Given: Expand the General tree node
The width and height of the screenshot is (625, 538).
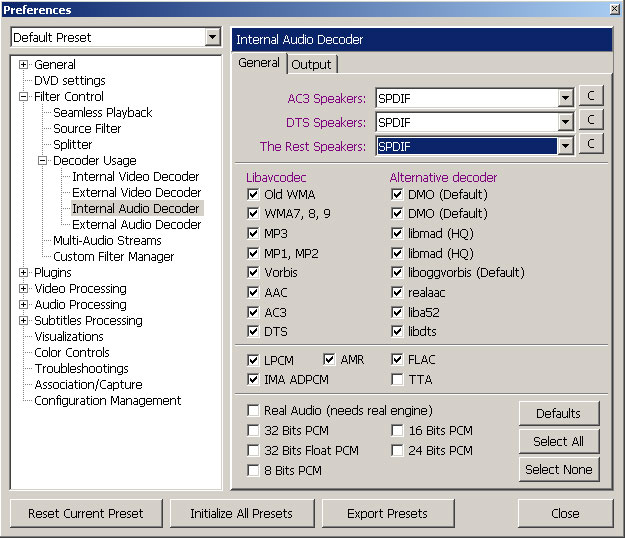Looking at the screenshot, I should (24, 65).
